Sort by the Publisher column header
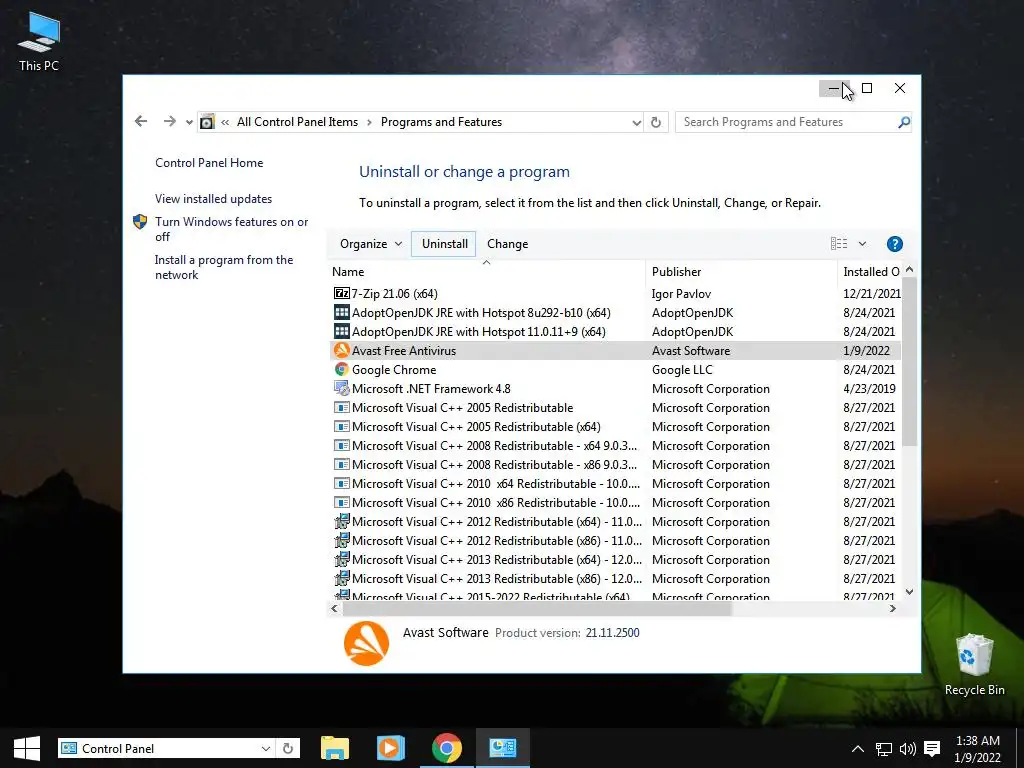The image size is (1024, 768). [741, 272]
